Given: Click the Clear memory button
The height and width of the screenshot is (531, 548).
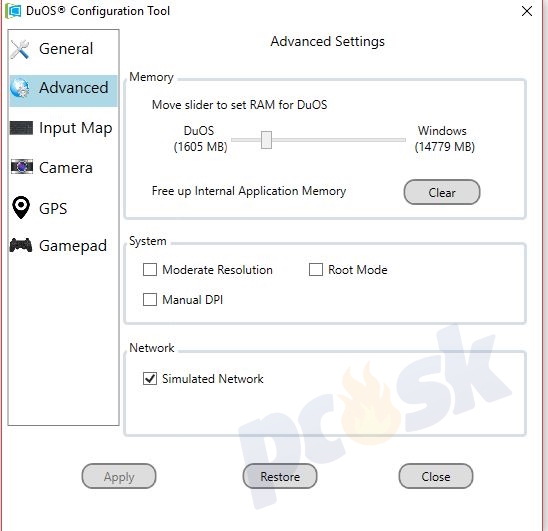Looking at the screenshot, I should (x=442, y=192).
